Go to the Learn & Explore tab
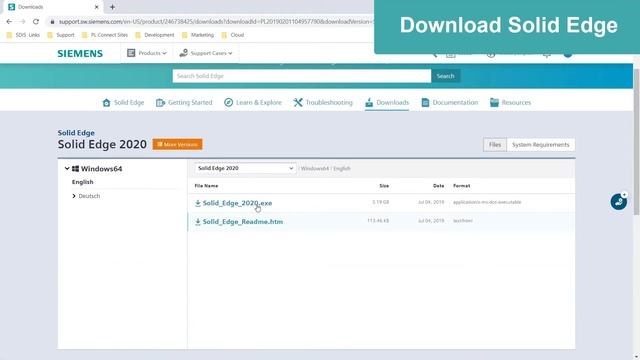Viewport: 640px width, 360px height. coord(253,102)
